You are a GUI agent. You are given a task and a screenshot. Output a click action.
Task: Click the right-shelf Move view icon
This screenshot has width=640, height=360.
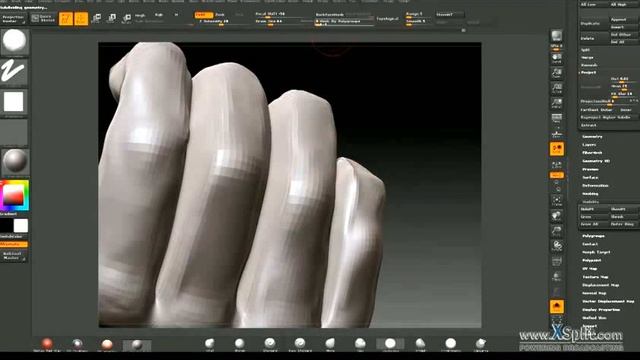tap(557, 216)
